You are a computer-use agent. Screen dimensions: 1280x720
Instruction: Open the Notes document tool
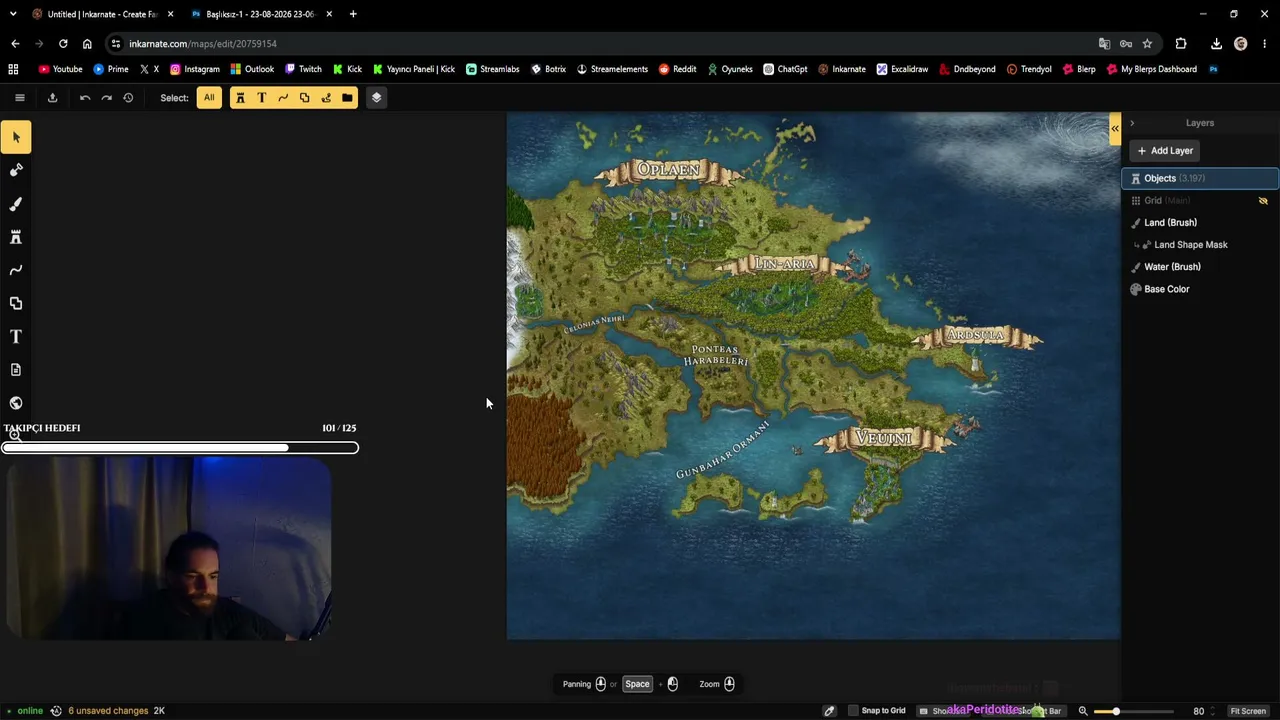tap(16, 370)
